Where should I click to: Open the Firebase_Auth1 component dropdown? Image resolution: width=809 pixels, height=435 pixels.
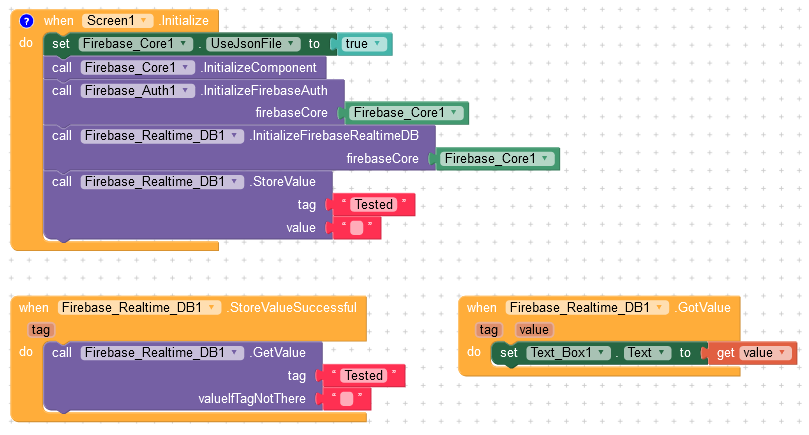point(138,91)
